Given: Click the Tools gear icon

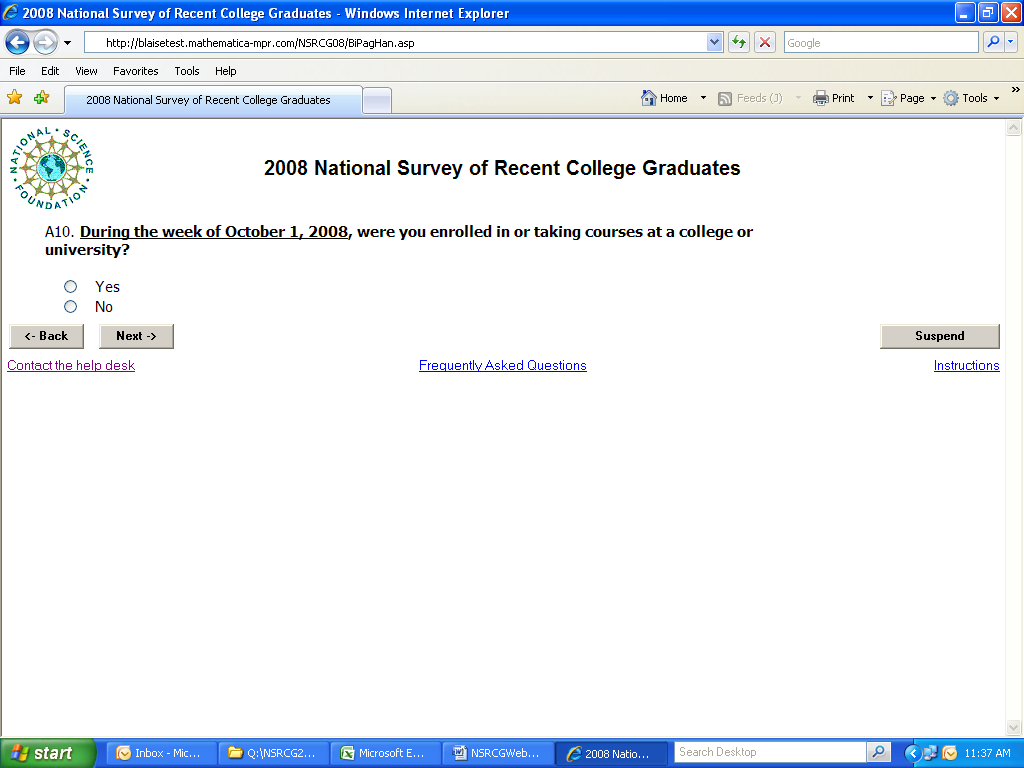Looking at the screenshot, I should pos(952,98).
